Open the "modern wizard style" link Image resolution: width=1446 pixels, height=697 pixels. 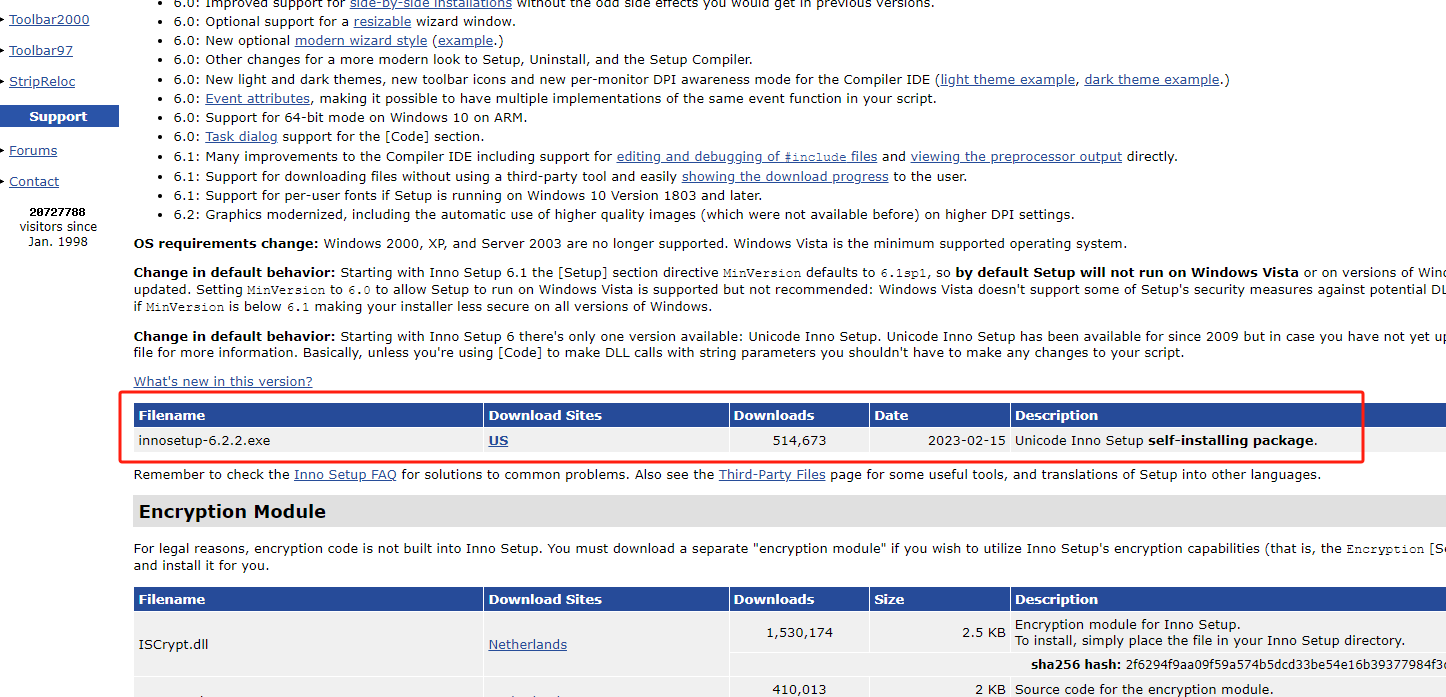click(361, 41)
